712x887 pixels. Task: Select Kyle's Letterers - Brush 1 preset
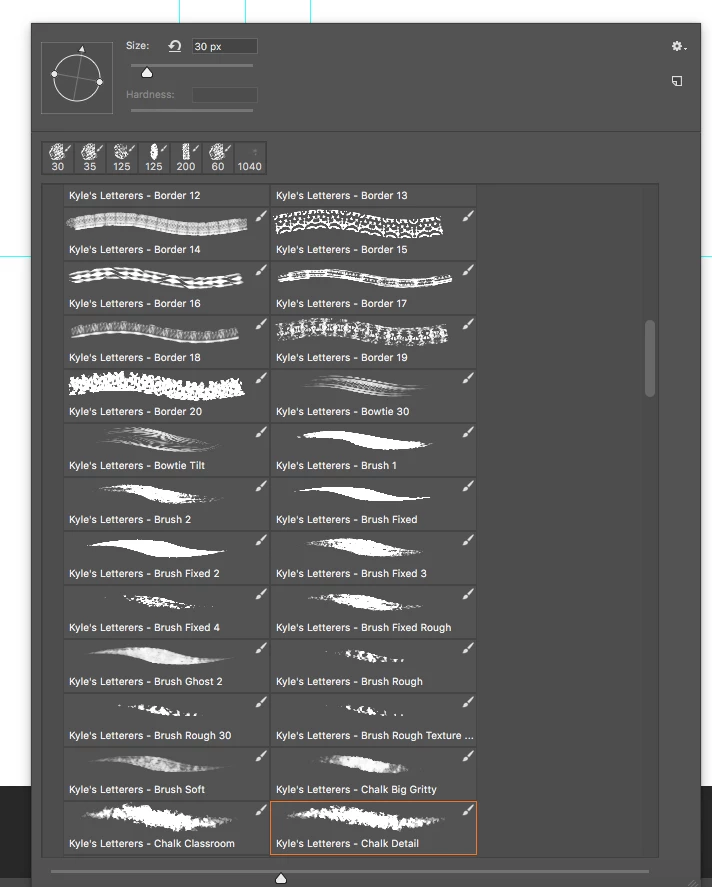tap(373, 450)
